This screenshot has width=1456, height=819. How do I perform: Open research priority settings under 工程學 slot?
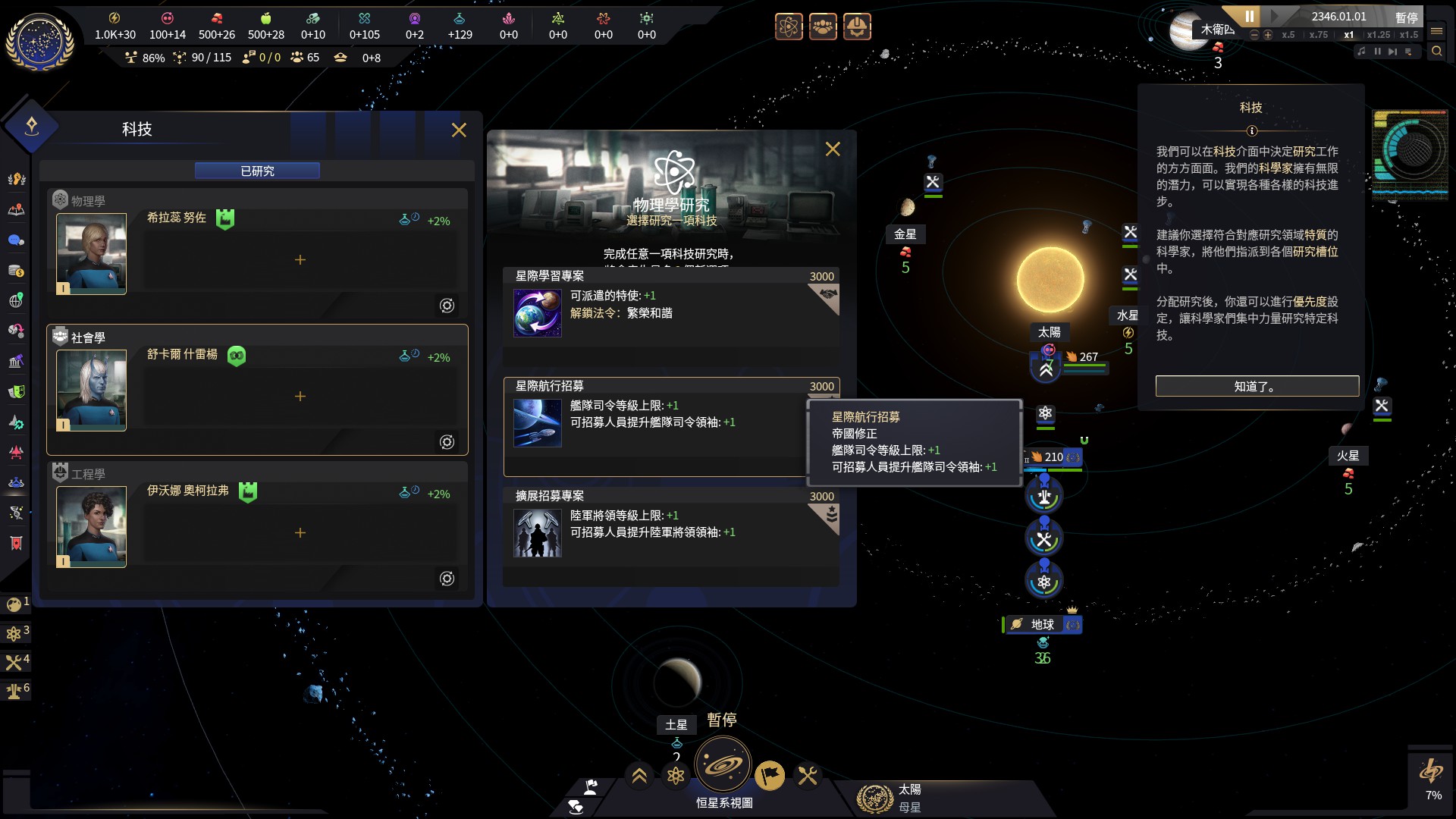coord(447,579)
